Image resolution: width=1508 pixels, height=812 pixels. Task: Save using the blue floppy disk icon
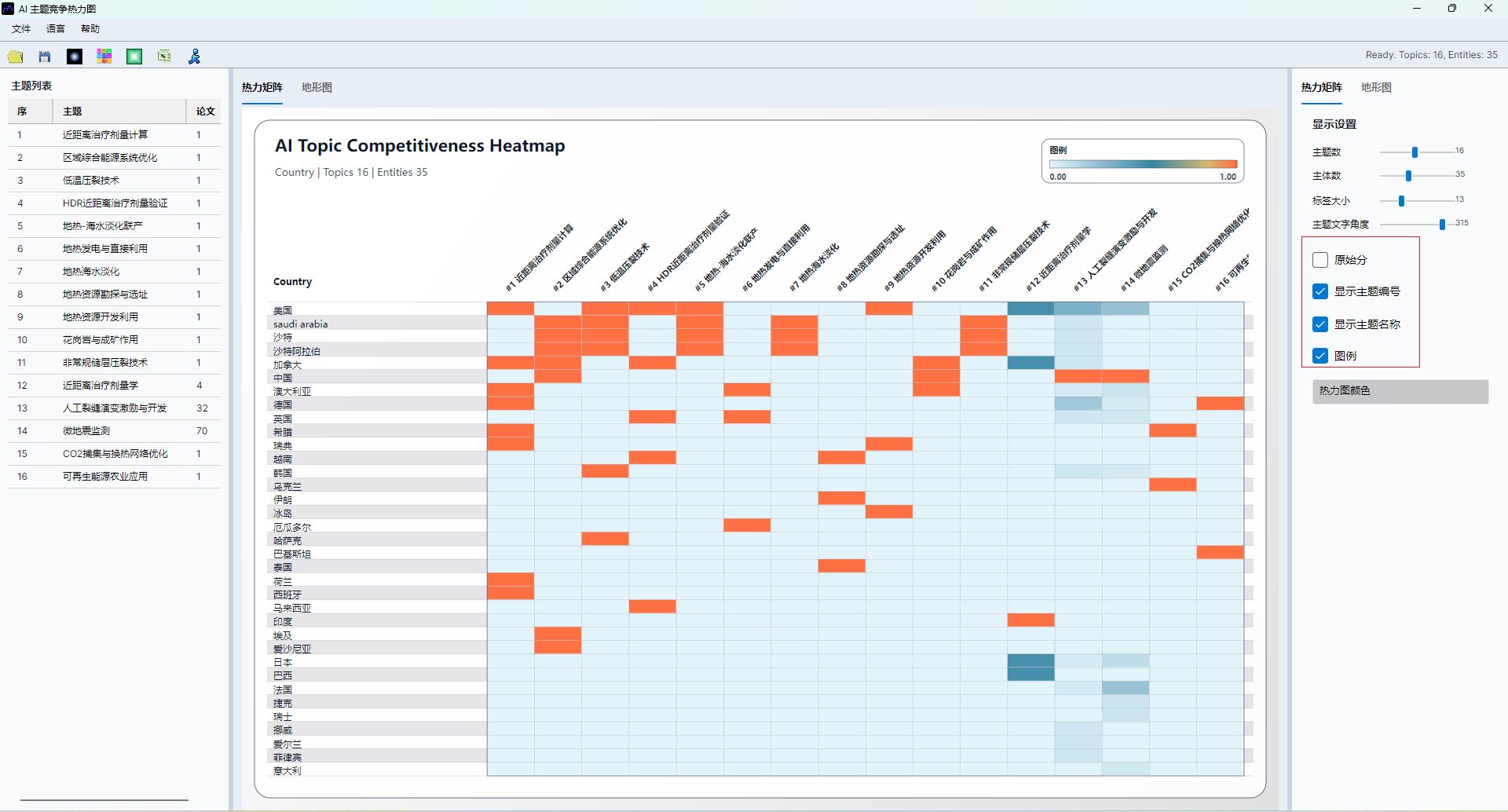click(45, 57)
